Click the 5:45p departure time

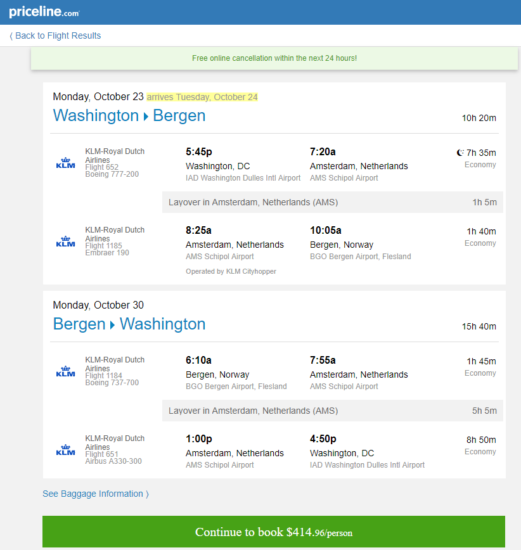pos(199,152)
